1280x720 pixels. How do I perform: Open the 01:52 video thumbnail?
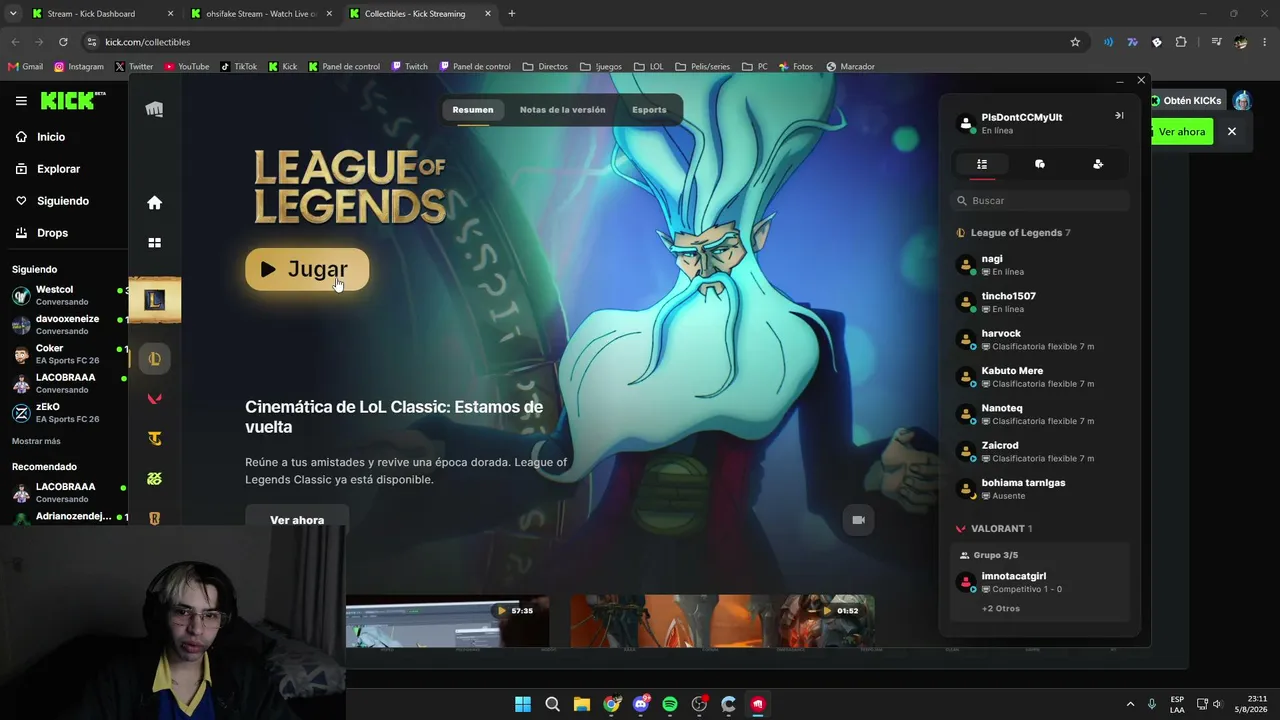(x=722, y=621)
